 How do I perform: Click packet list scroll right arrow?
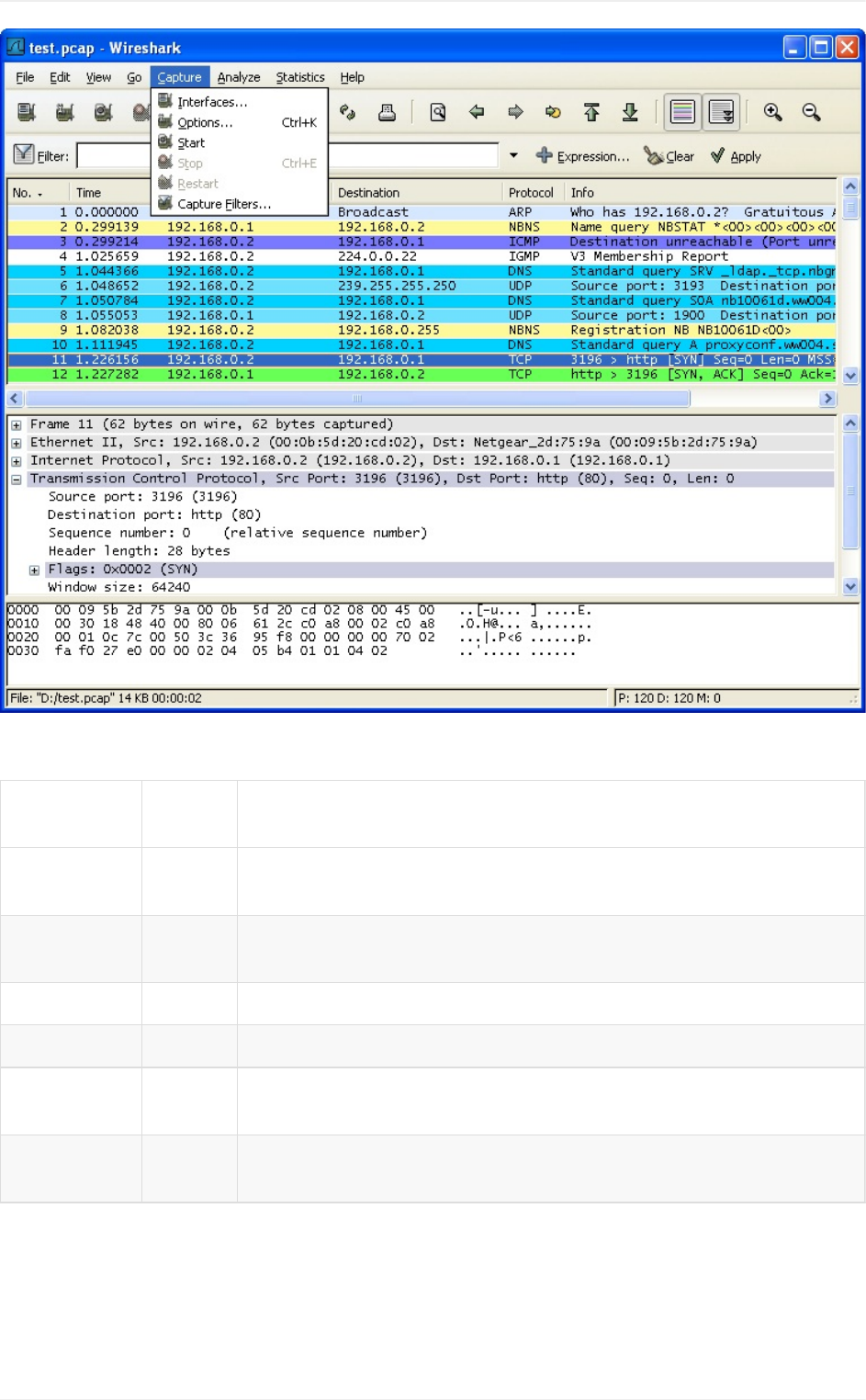(828, 399)
